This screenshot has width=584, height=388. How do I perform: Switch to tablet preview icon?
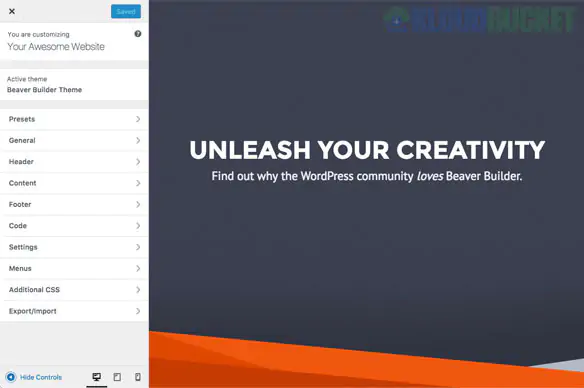[117, 377]
